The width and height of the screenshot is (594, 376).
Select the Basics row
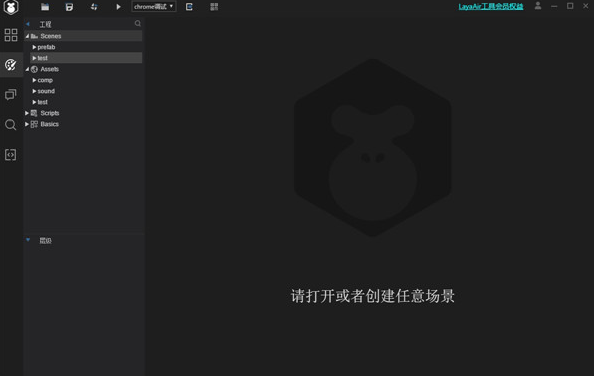click(49, 124)
